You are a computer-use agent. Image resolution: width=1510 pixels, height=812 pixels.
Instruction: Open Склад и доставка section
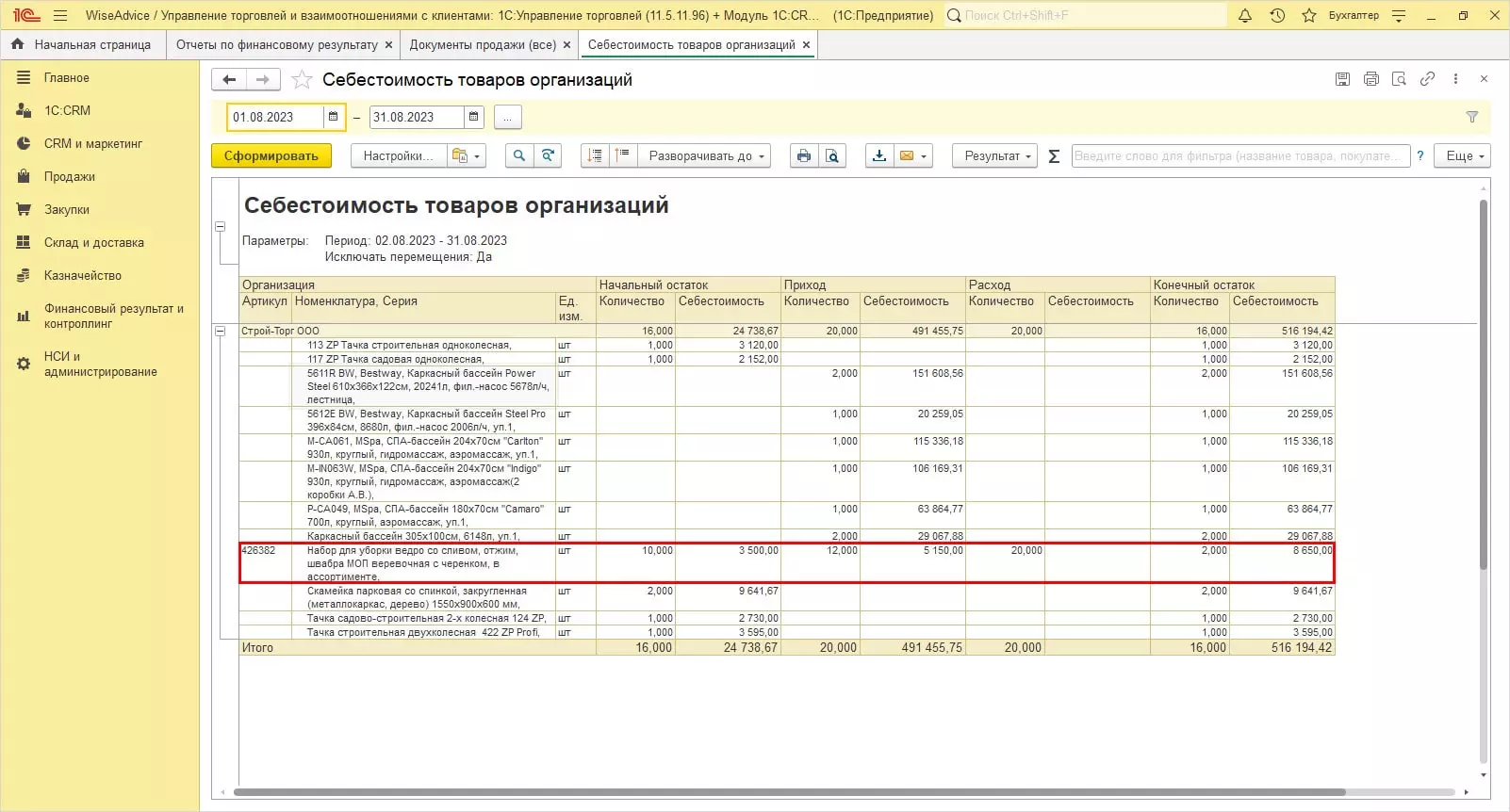[93, 242]
